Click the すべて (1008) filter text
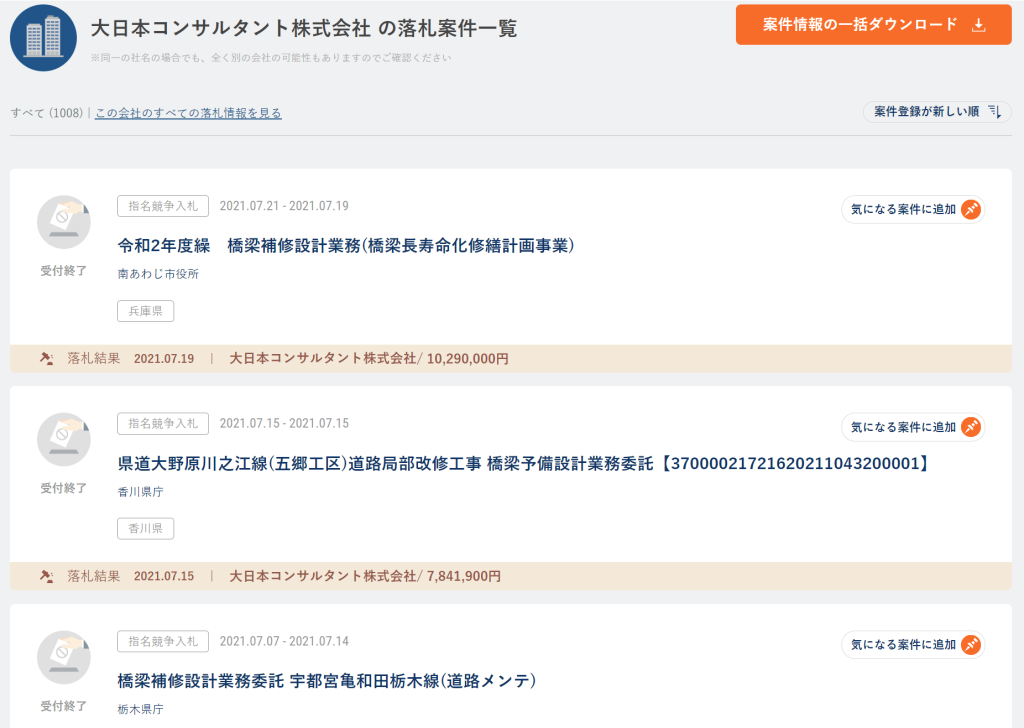1024x728 pixels. click(47, 113)
